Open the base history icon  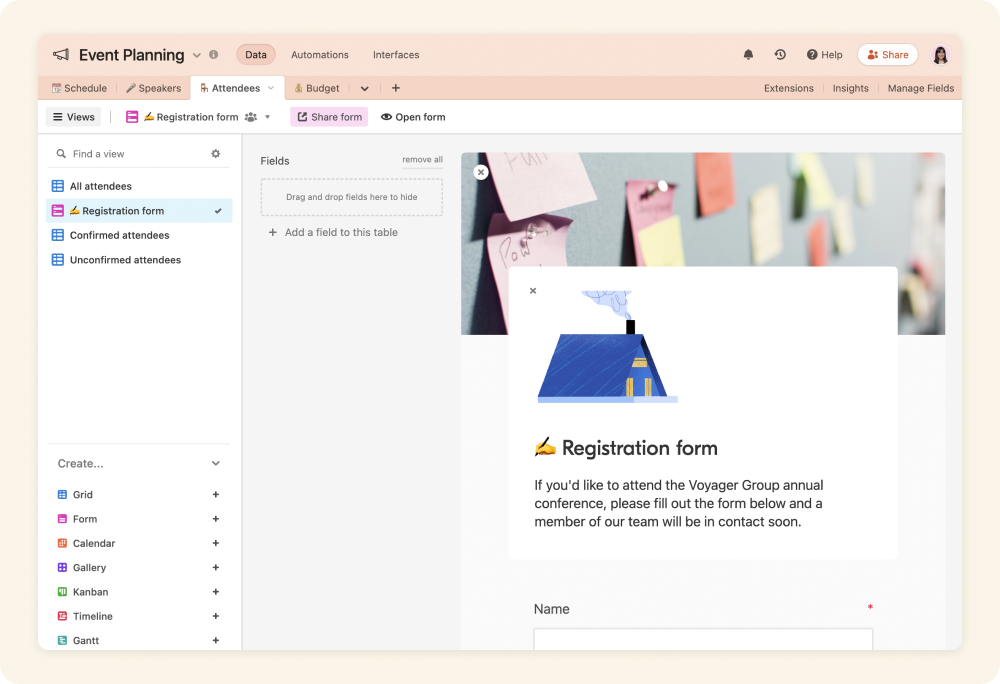(x=780, y=55)
